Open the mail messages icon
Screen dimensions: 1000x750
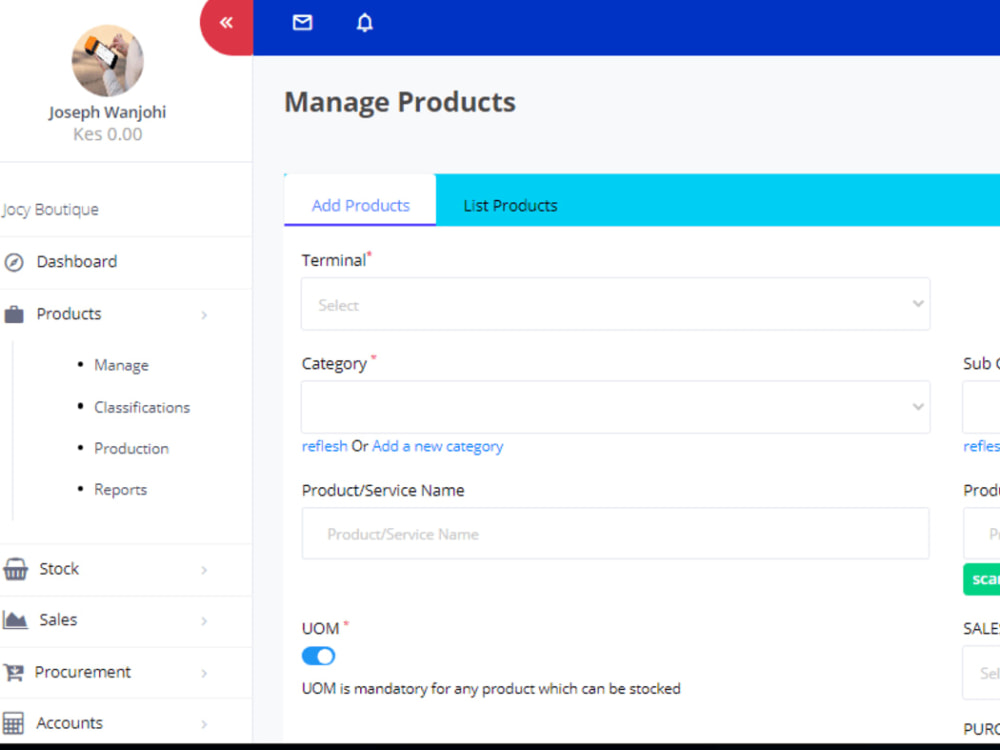pyautogui.click(x=302, y=23)
